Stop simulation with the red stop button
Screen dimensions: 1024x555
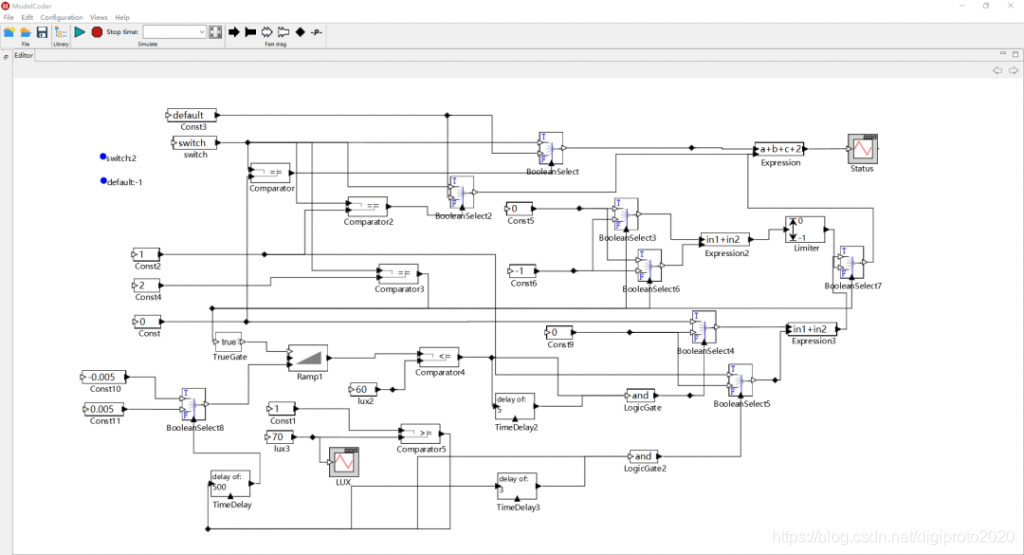coord(97,32)
